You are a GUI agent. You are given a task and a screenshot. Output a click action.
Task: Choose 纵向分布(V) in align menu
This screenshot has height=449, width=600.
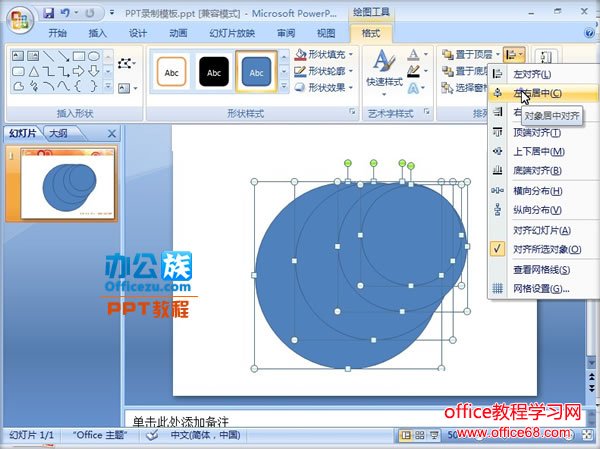pos(543,210)
